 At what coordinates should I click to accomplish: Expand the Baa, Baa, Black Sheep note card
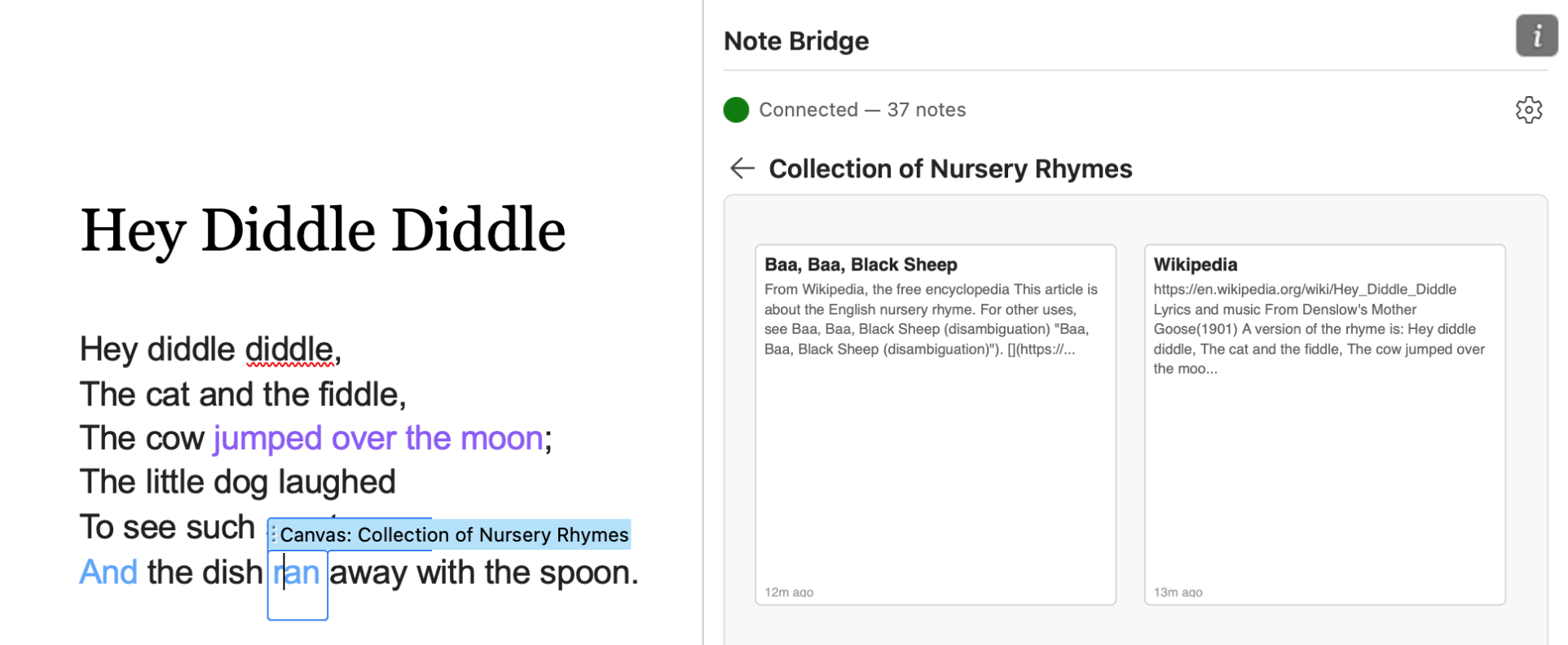coord(935,423)
